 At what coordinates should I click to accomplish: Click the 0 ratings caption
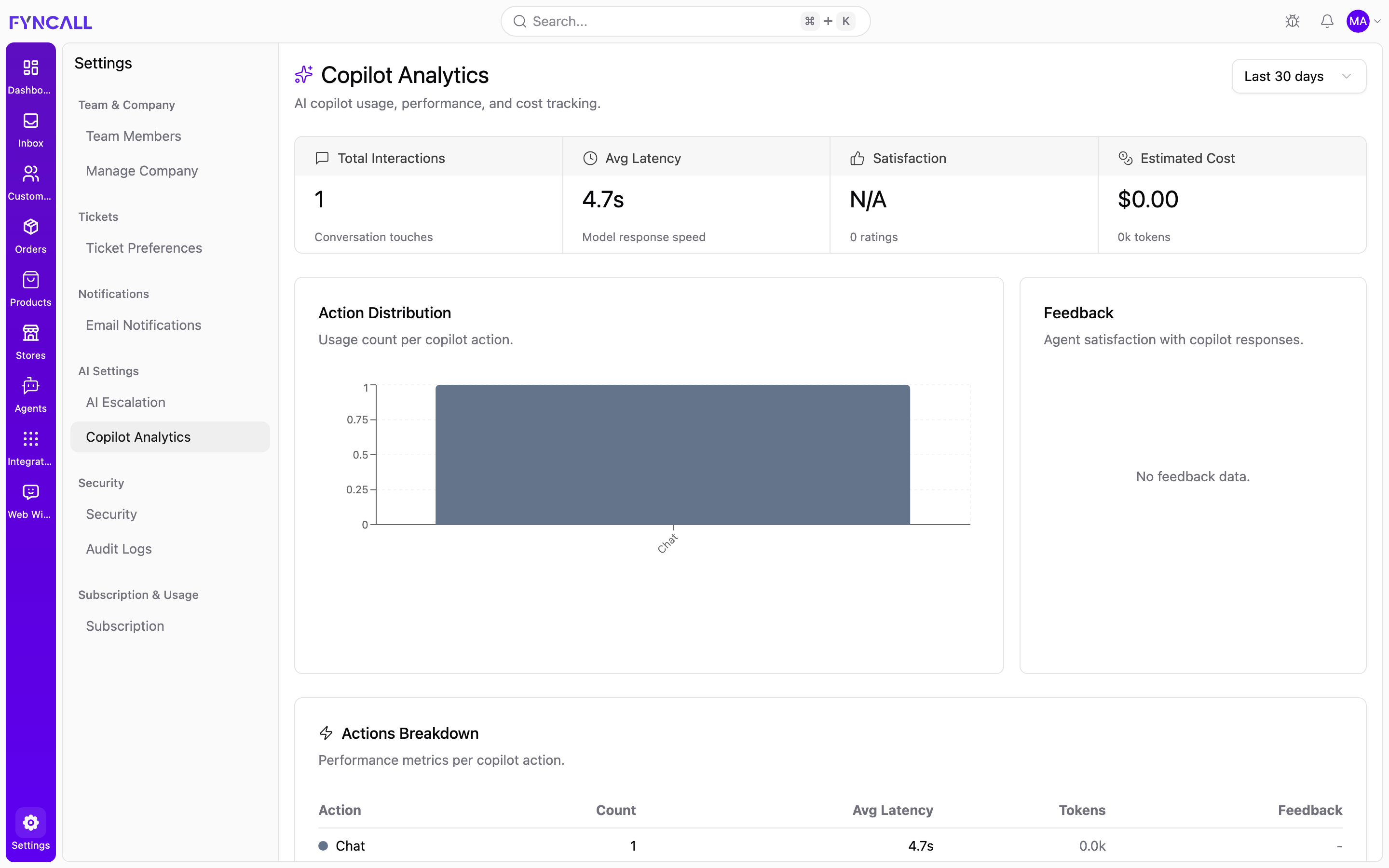click(x=873, y=237)
